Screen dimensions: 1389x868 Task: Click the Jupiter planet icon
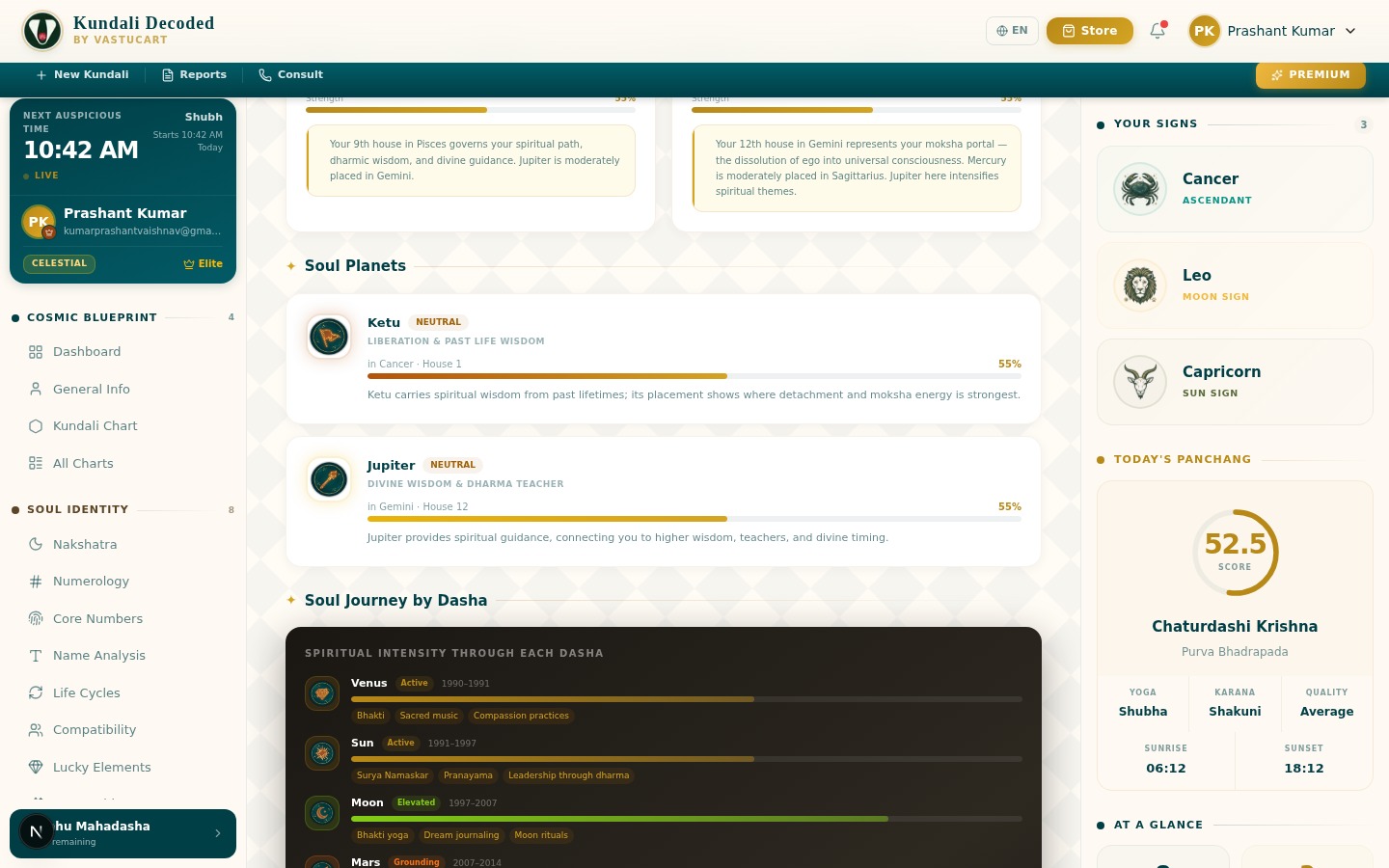pyautogui.click(x=329, y=479)
